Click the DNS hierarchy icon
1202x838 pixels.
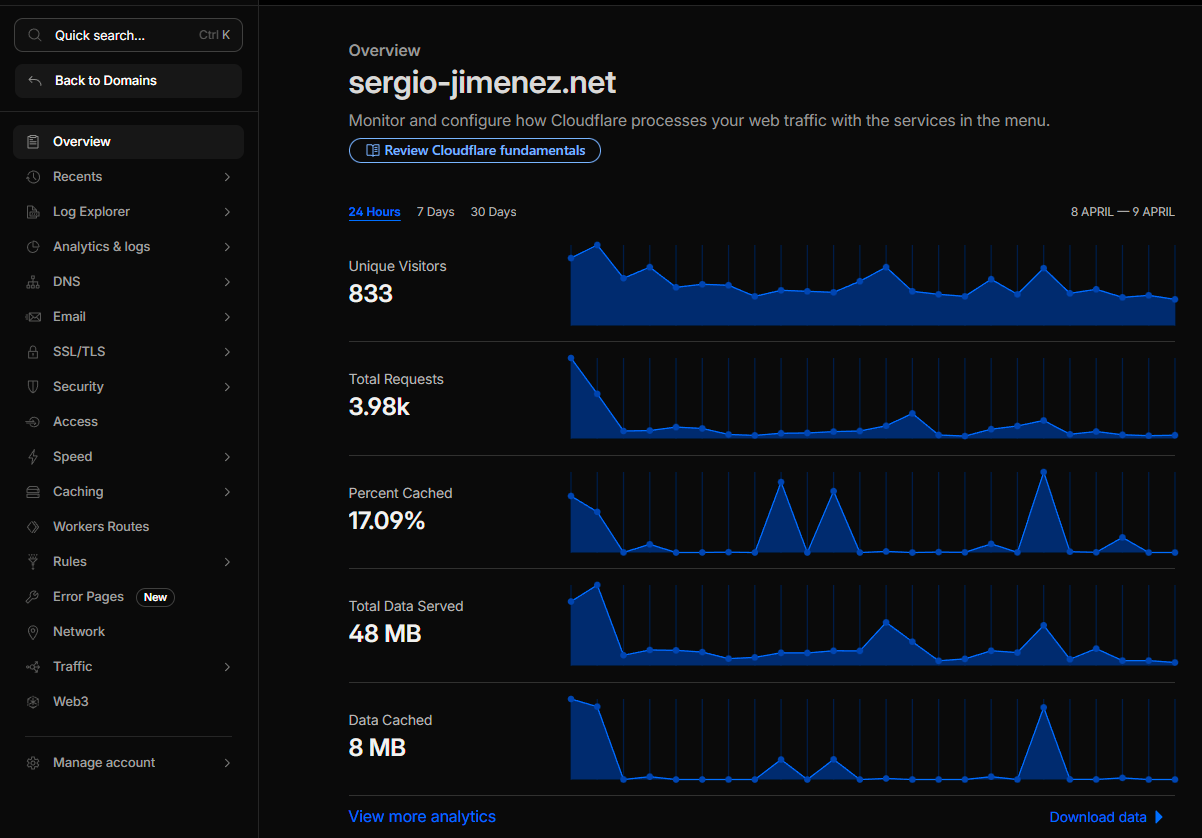coord(33,282)
